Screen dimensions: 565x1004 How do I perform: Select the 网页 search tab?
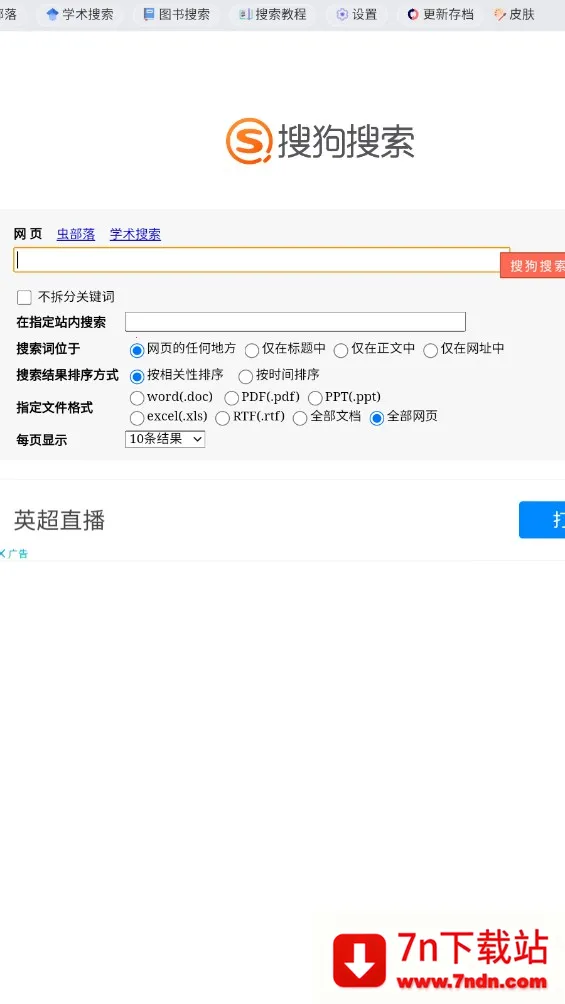pos(28,234)
